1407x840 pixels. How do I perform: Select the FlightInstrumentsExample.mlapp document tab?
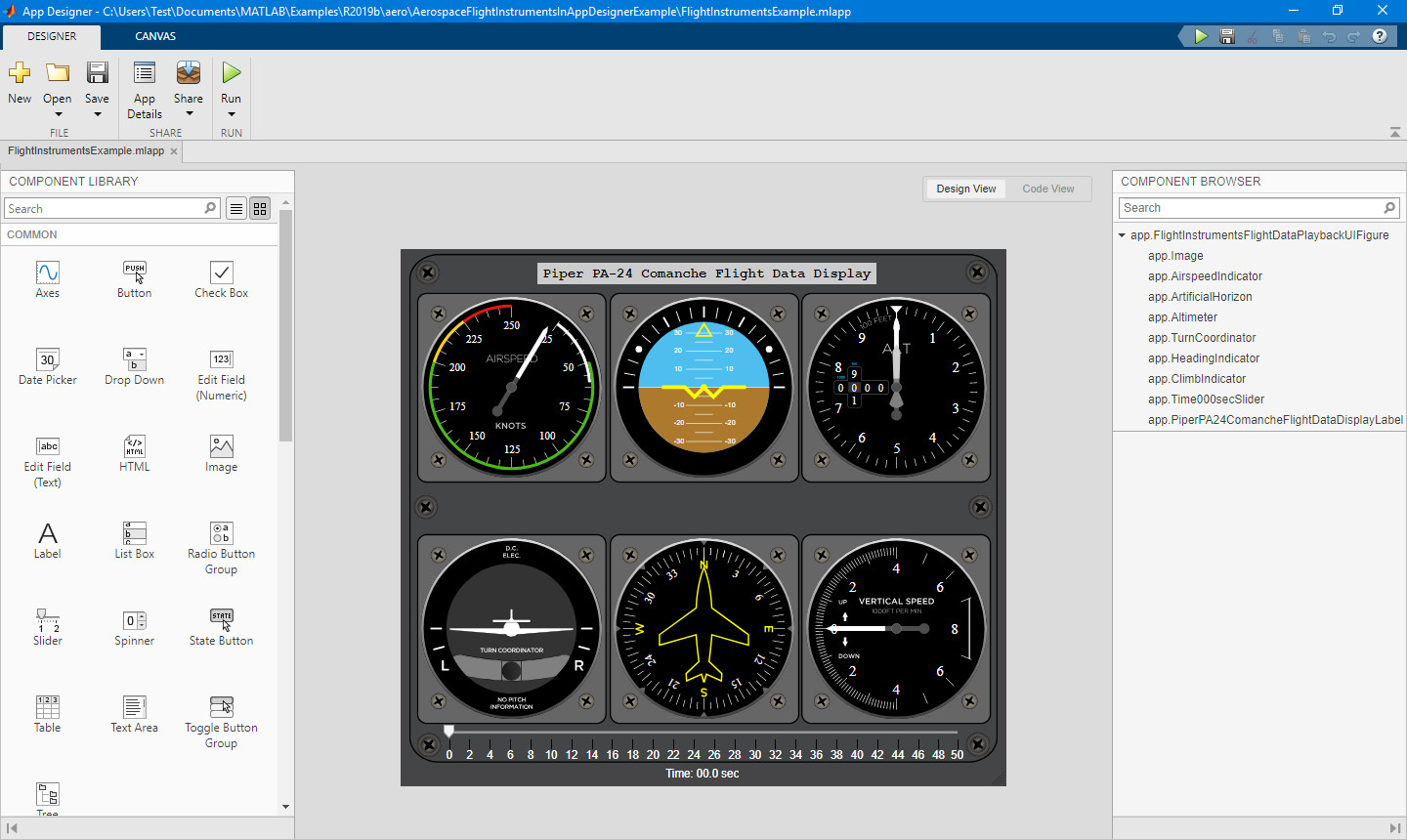[86, 151]
